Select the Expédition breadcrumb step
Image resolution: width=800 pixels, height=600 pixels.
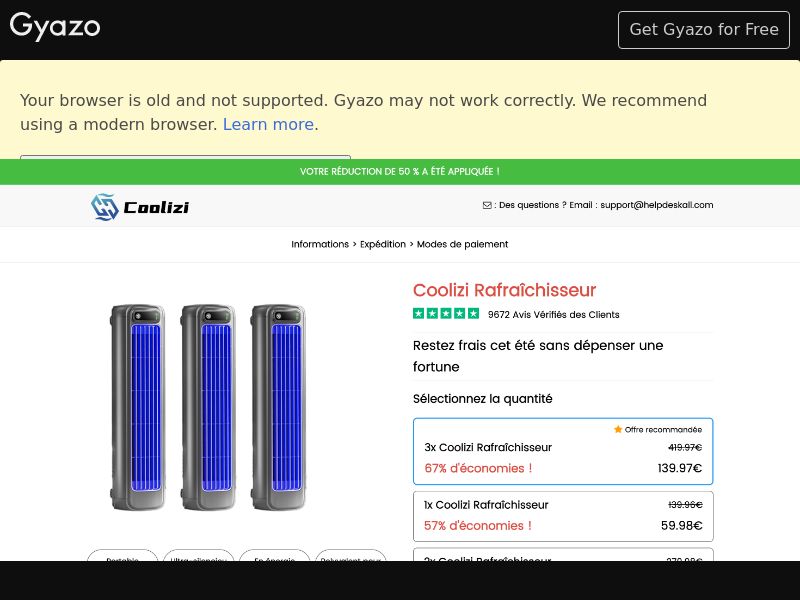[x=383, y=244]
